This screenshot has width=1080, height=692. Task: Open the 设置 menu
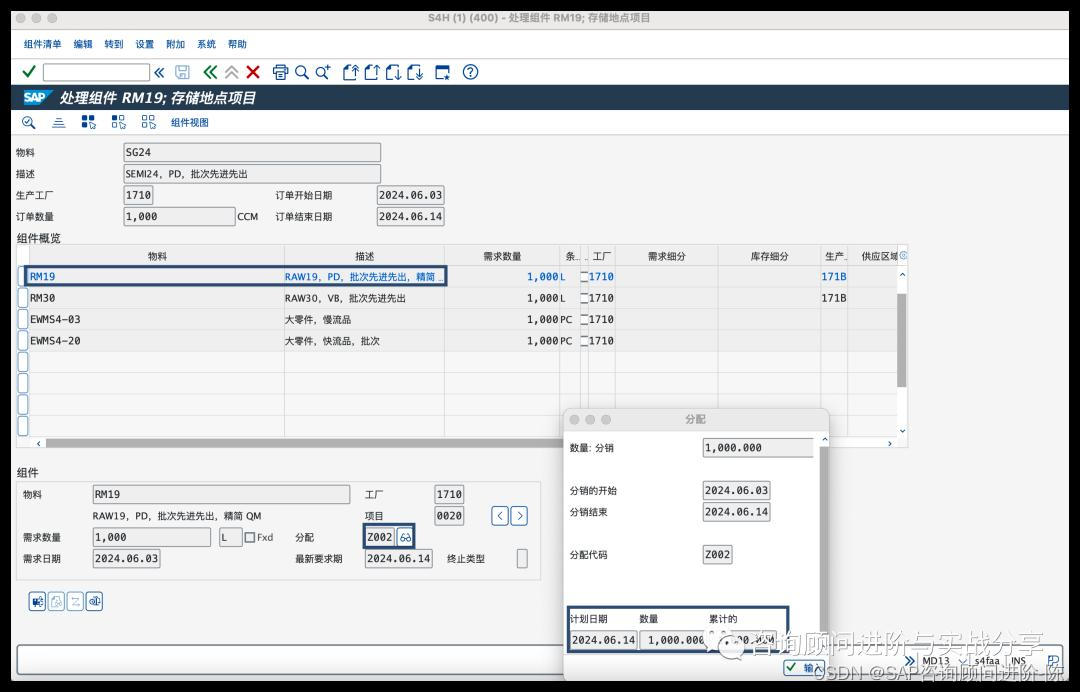click(x=145, y=44)
